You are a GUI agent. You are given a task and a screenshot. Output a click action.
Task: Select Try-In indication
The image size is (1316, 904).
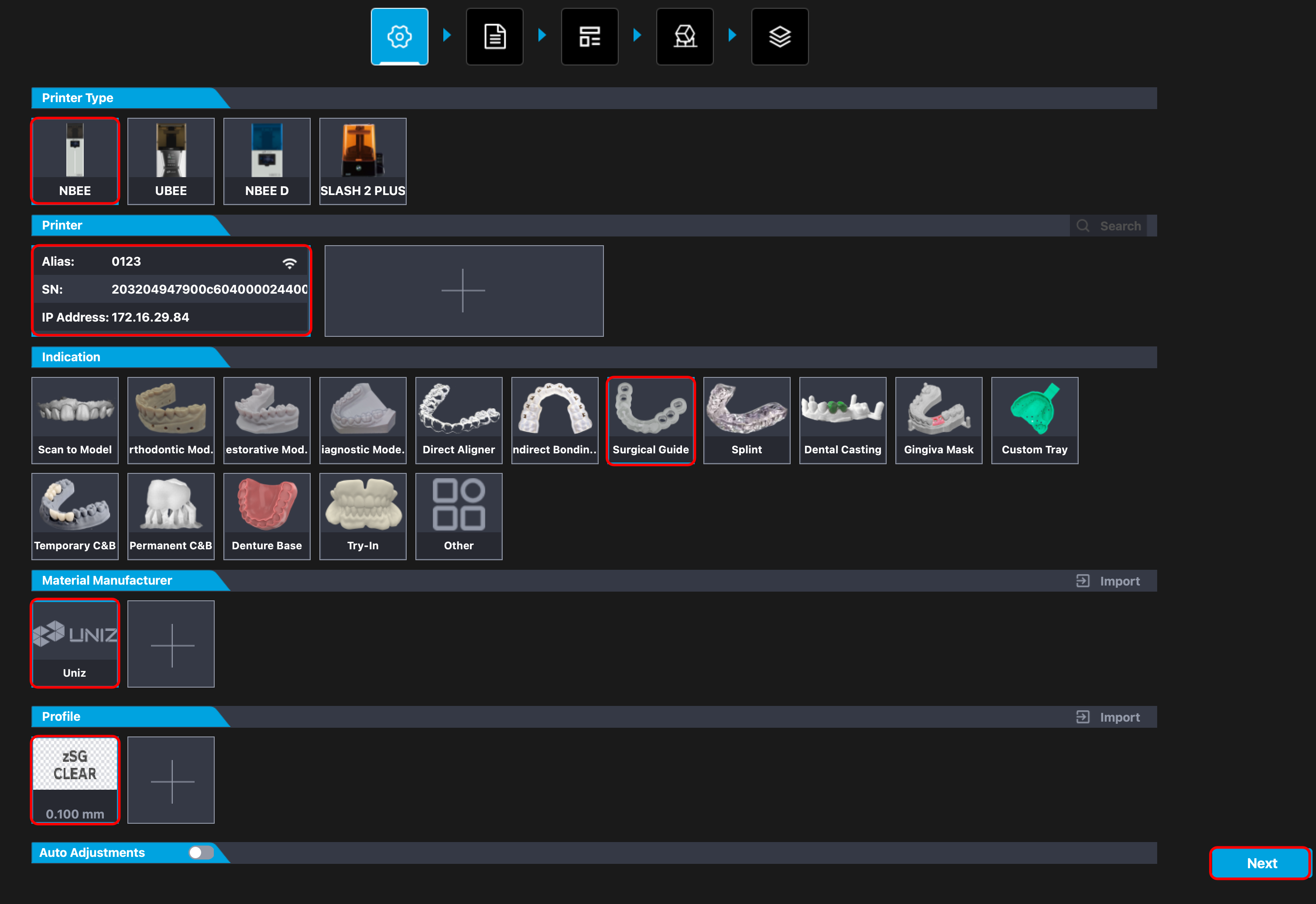coord(363,517)
